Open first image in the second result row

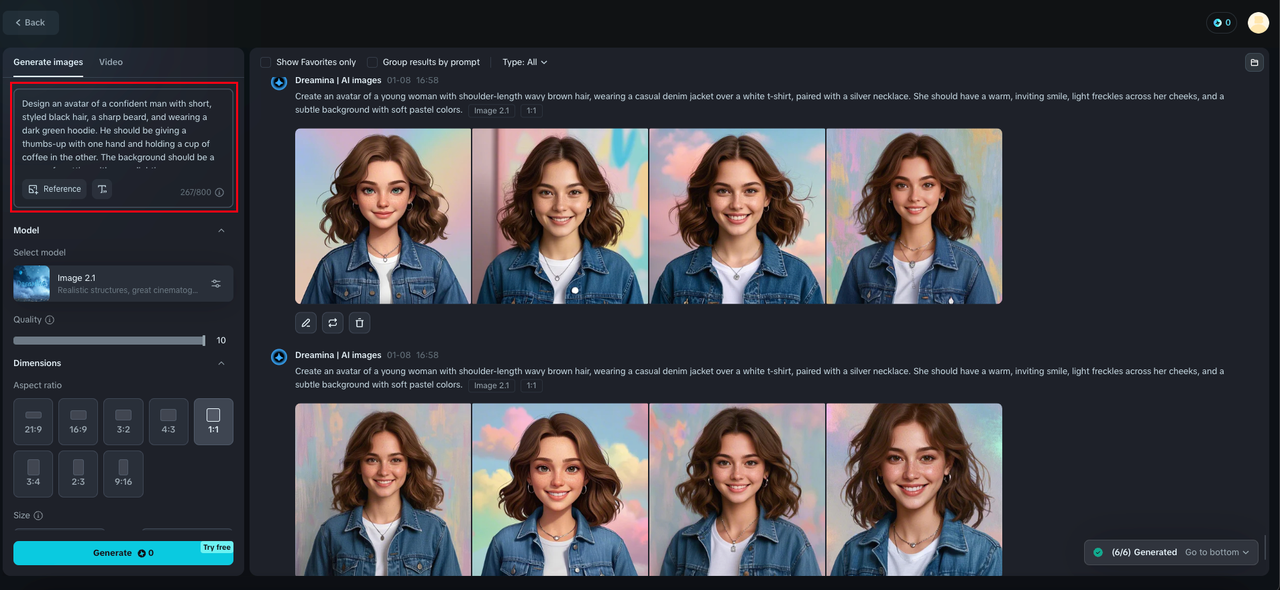pos(383,489)
